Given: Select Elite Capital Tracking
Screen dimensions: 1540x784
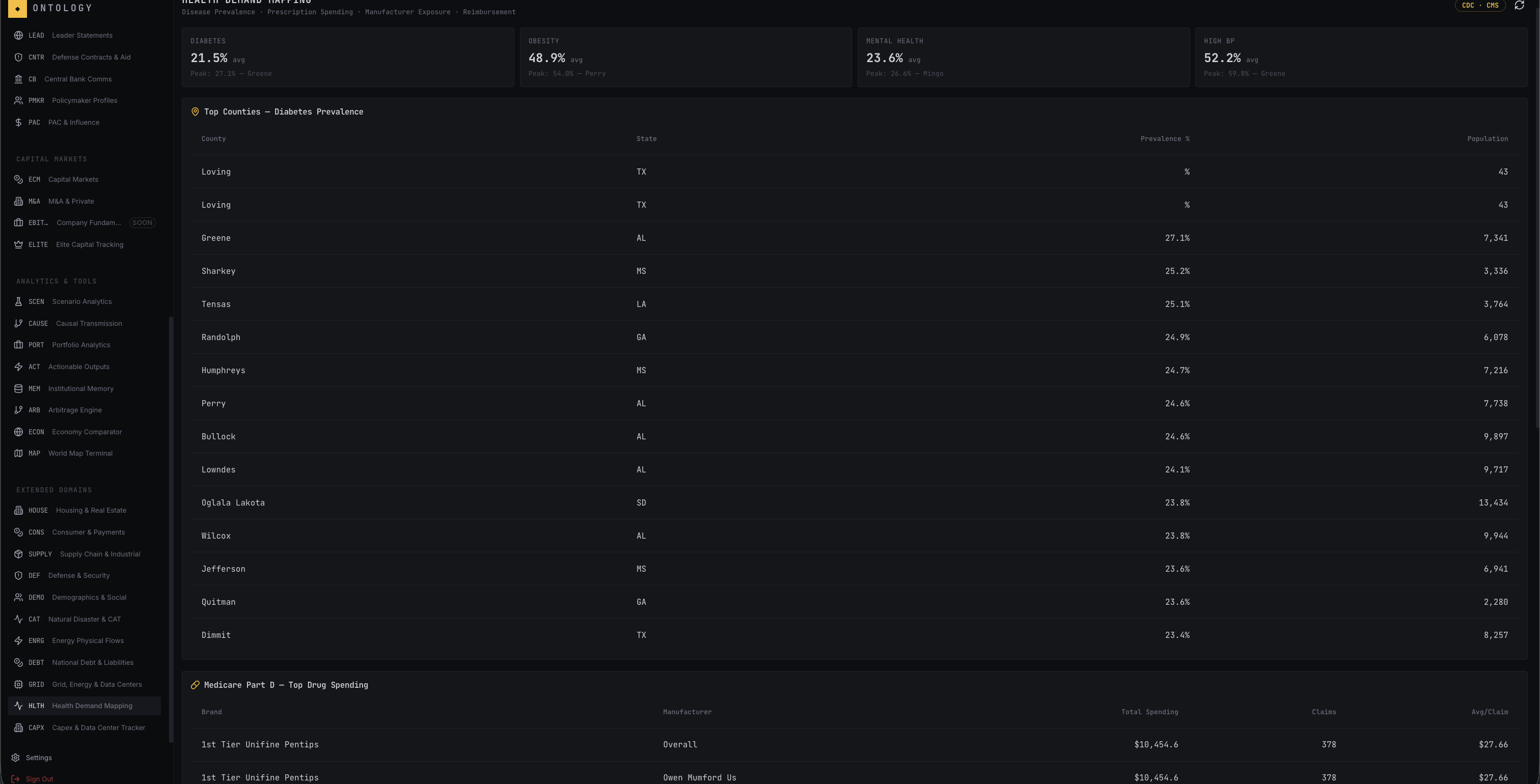Looking at the screenshot, I should pos(89,244).
